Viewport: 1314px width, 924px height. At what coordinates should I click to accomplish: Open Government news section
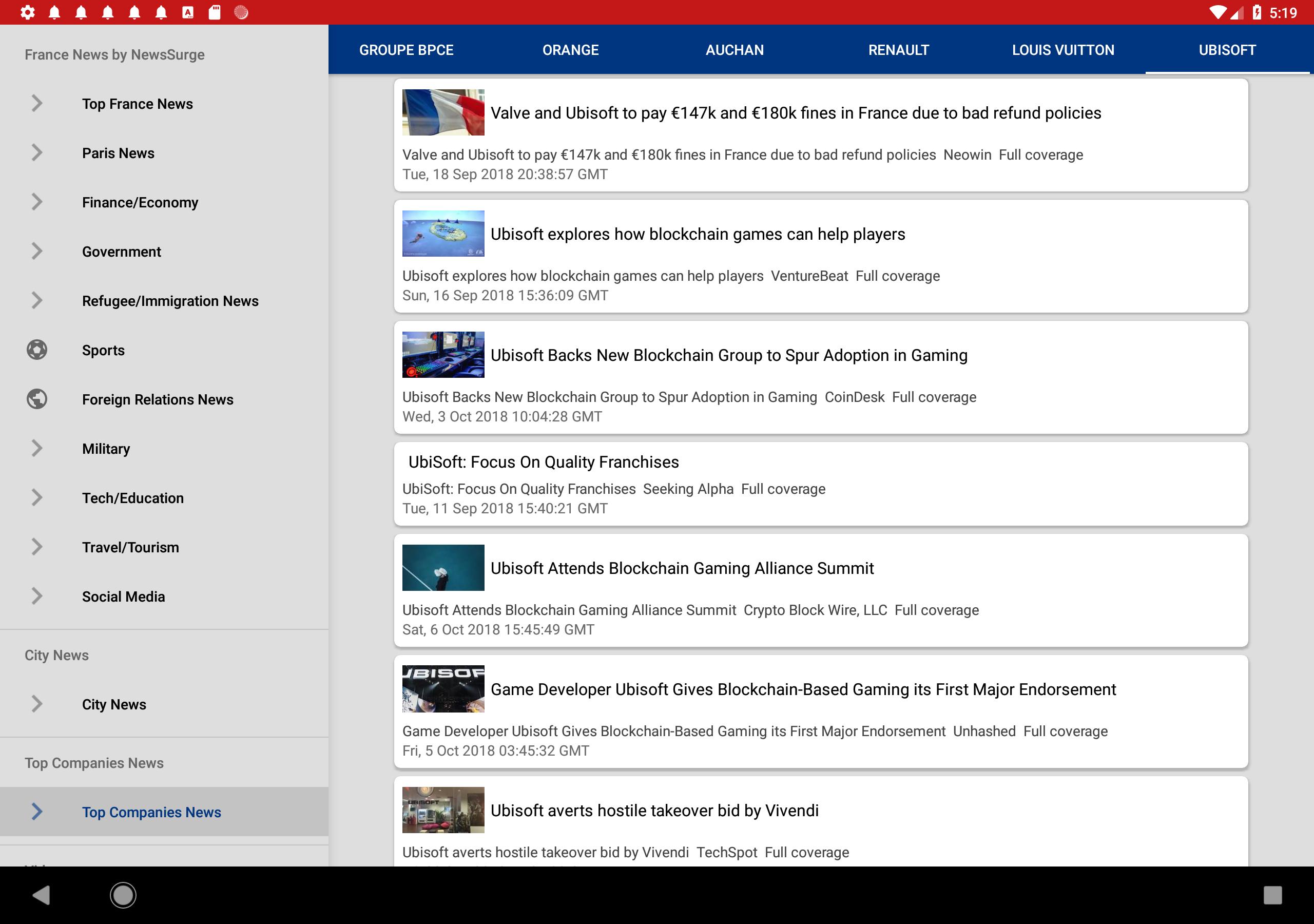[164, 252]
